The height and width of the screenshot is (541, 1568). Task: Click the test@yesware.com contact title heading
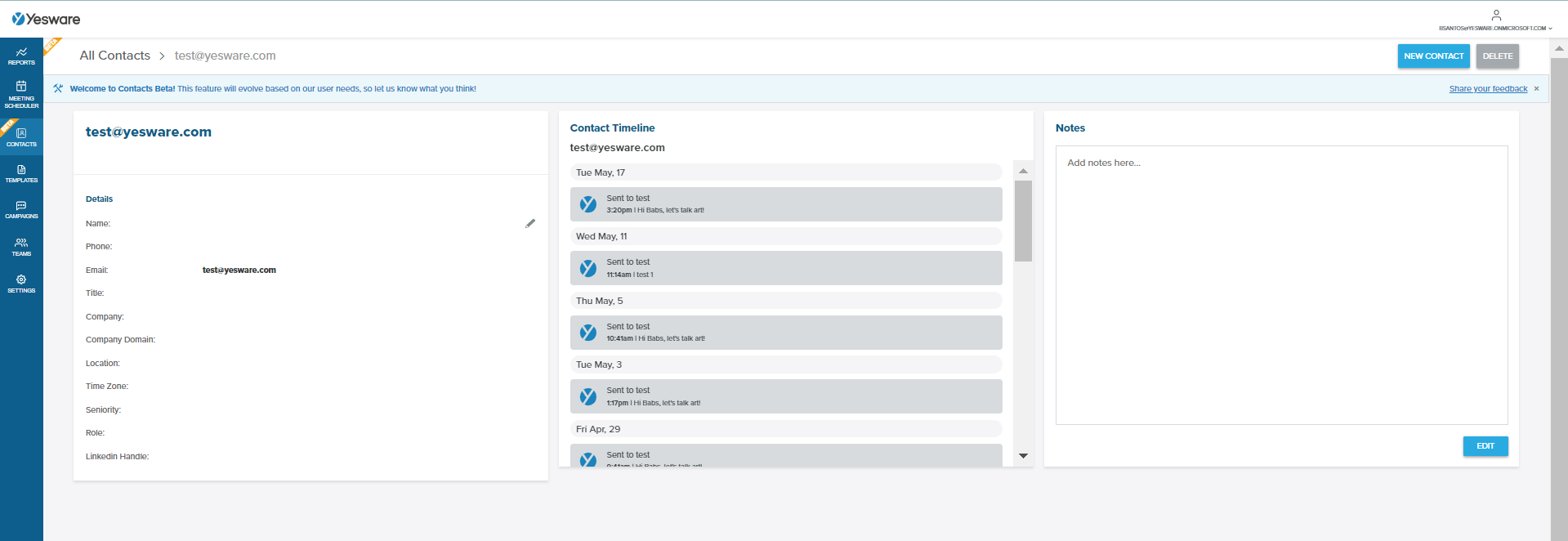pos(149,132)
